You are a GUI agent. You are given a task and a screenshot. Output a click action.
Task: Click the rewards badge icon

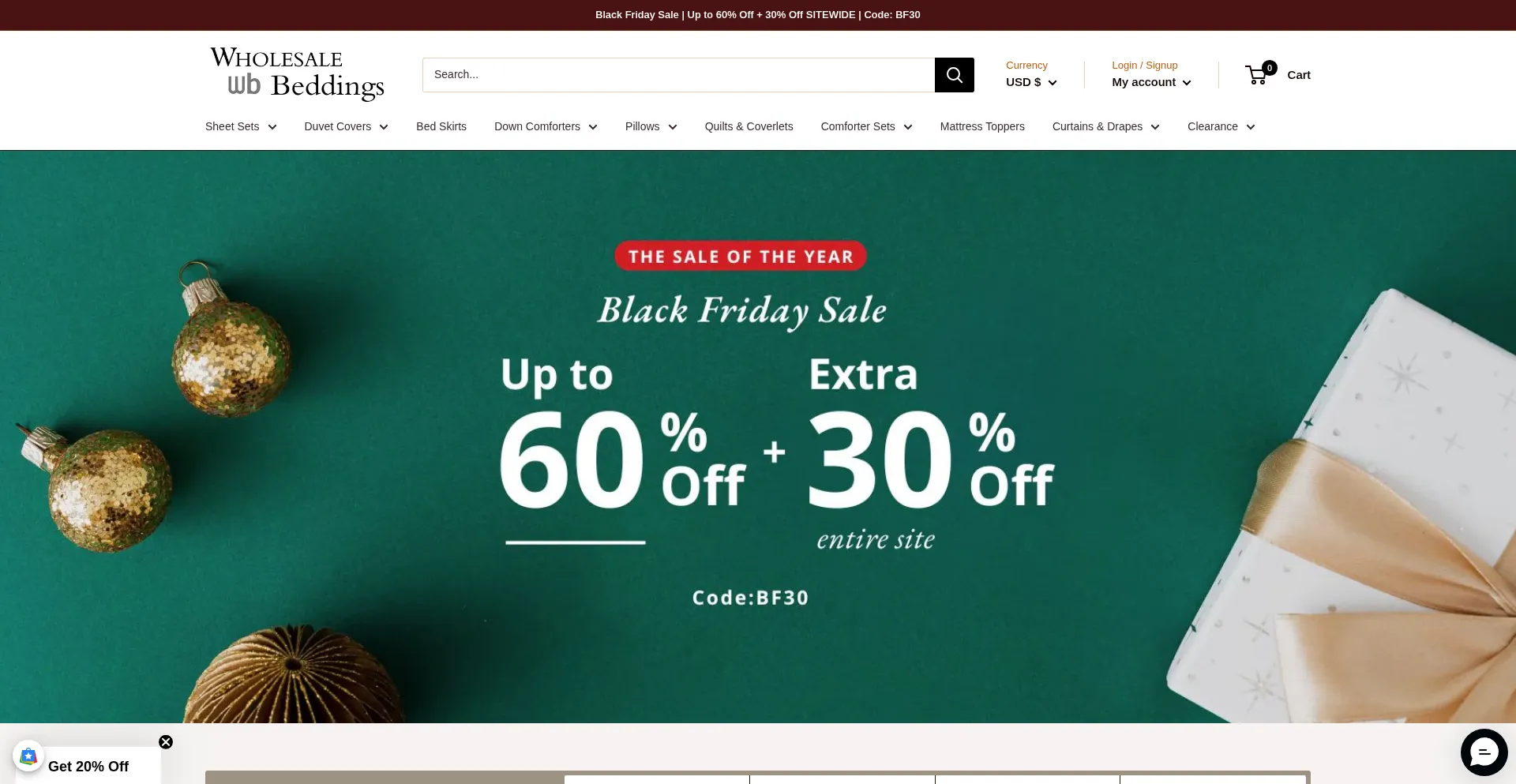tap(28, 756)
